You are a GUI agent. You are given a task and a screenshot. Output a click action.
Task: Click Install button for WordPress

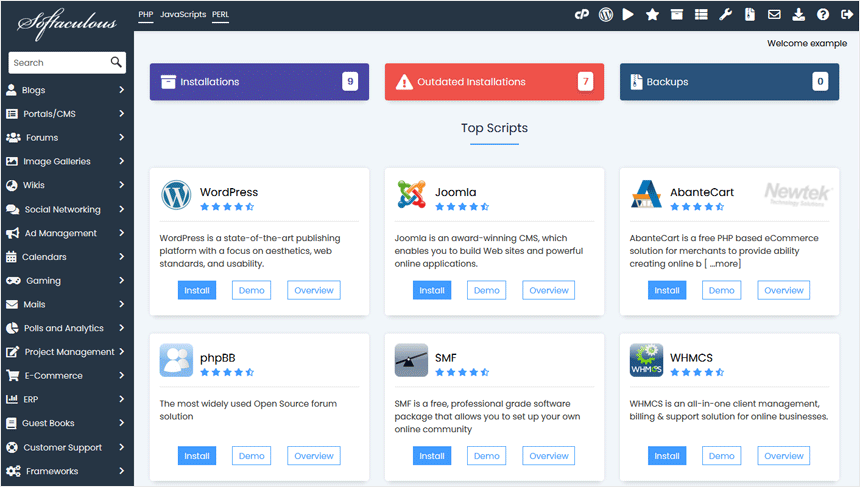(x=197, y=290)
